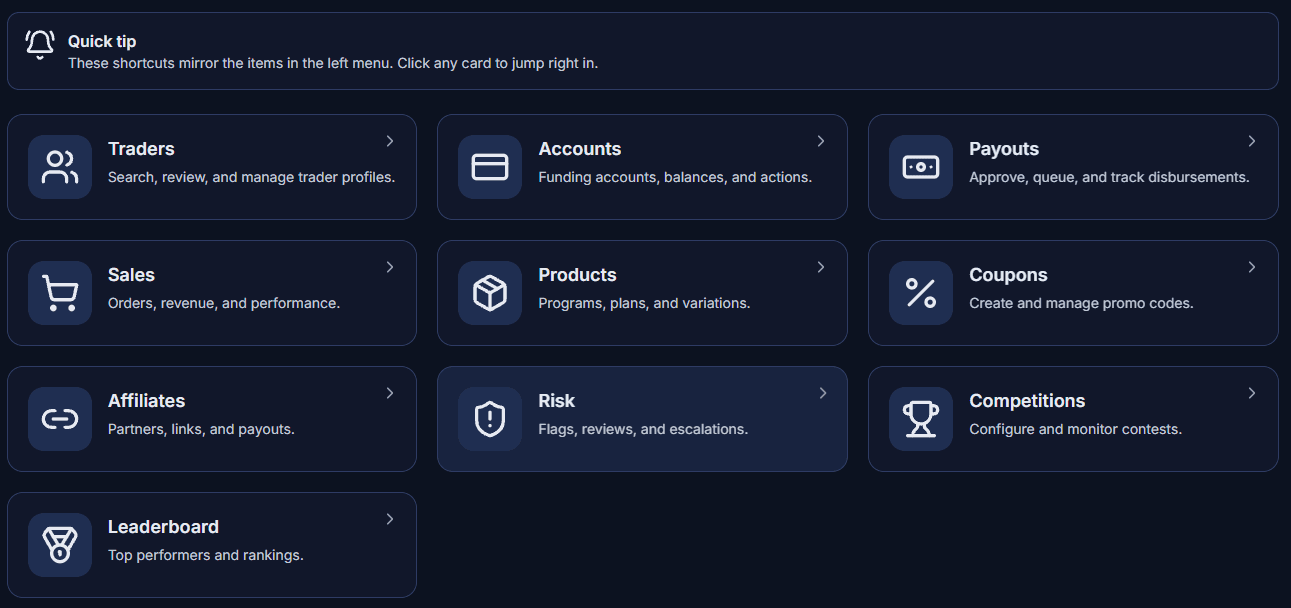This screenshot has height=608, width=1291.
Task: Click the Products heading
Action: (x=577, y=274)
